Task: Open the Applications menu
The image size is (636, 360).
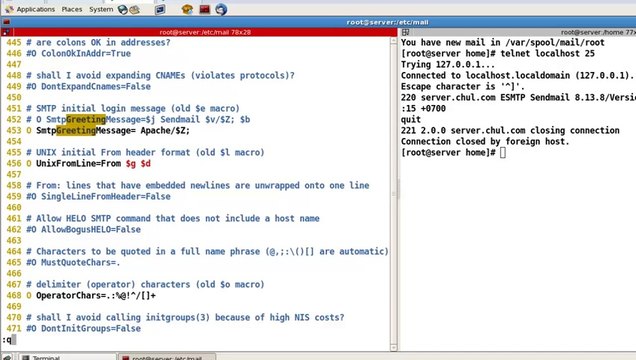Action: pos(35,9)
